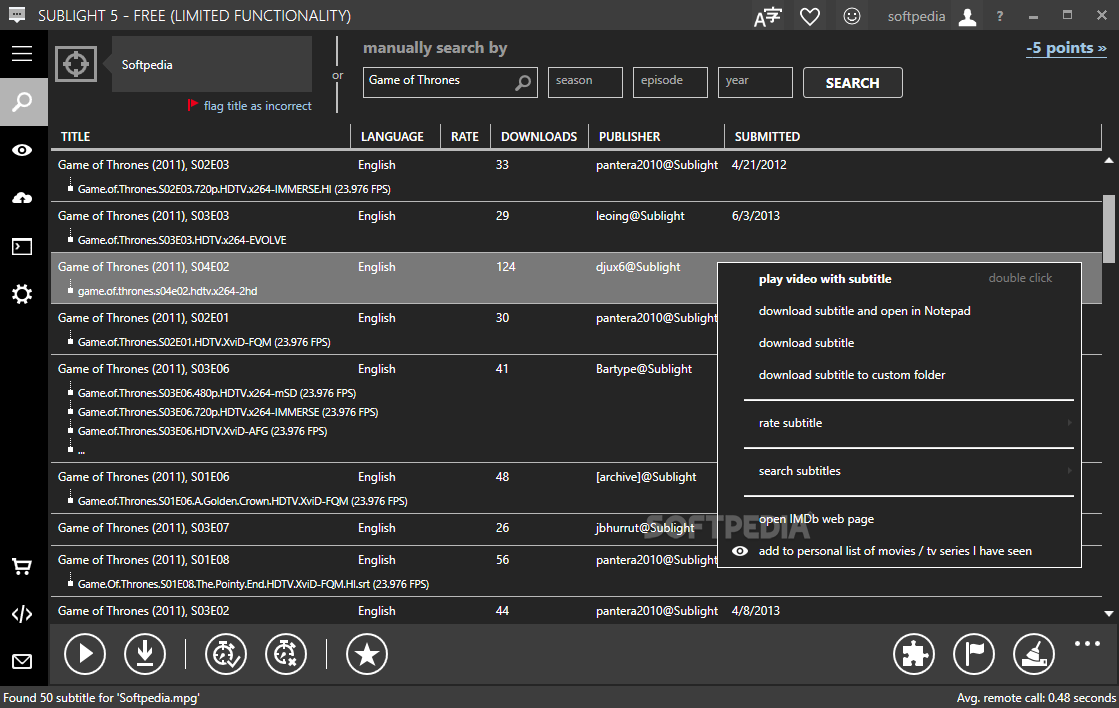Click release 'Game.of.Thrones.S03E06.HDTV.XviD-AFG'
1119x708 pixels.
(202, 431)
